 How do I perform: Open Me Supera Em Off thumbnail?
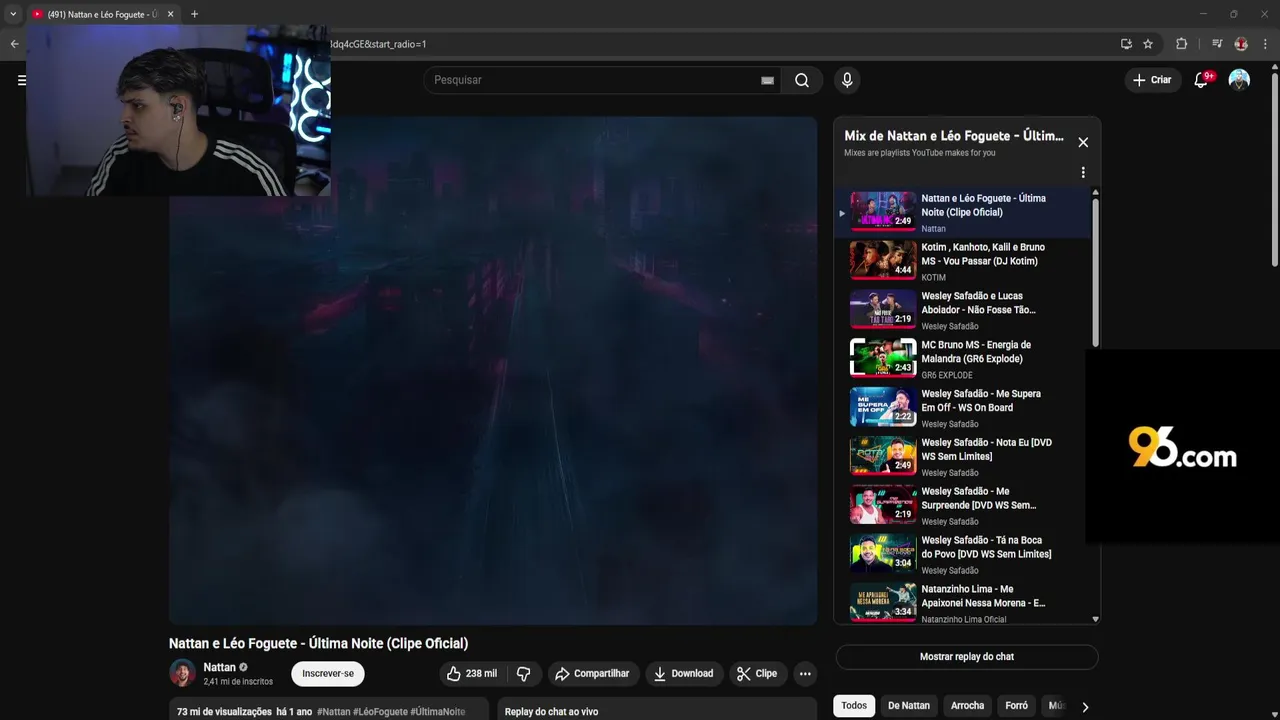pyautogui.click(x=883, y=407)
